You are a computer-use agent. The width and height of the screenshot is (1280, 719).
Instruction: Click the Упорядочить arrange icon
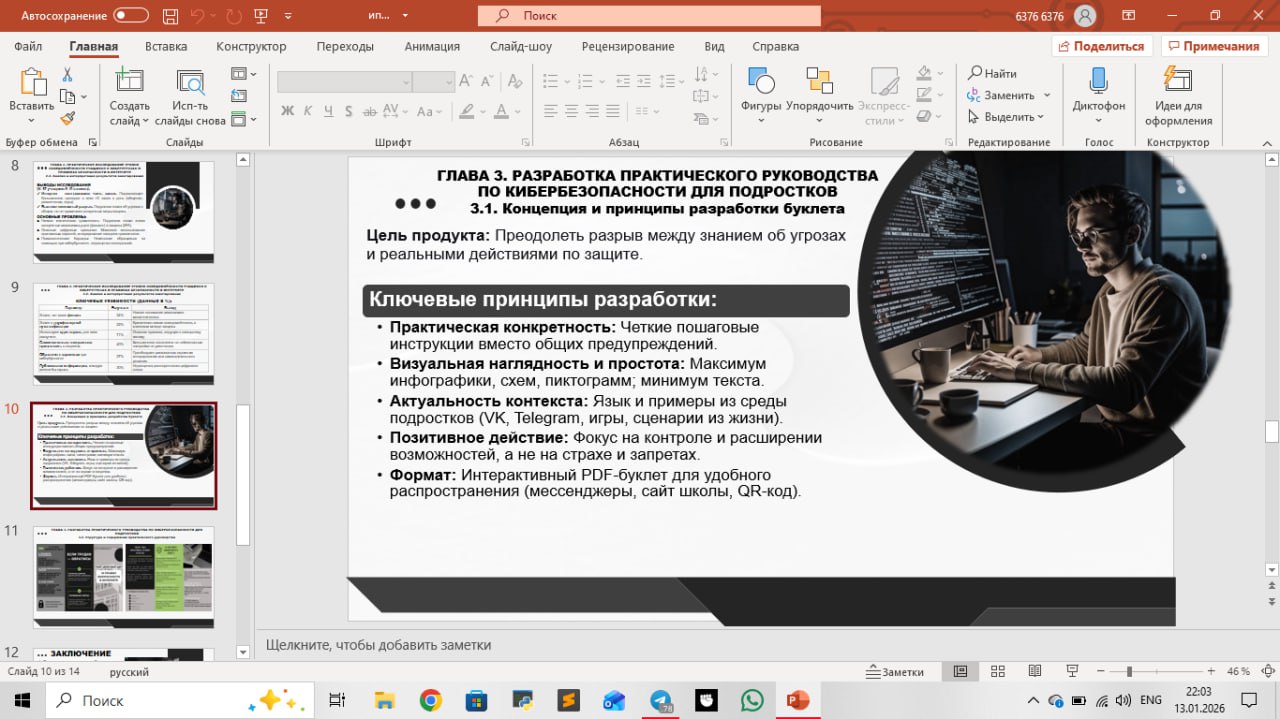point(819,82)
